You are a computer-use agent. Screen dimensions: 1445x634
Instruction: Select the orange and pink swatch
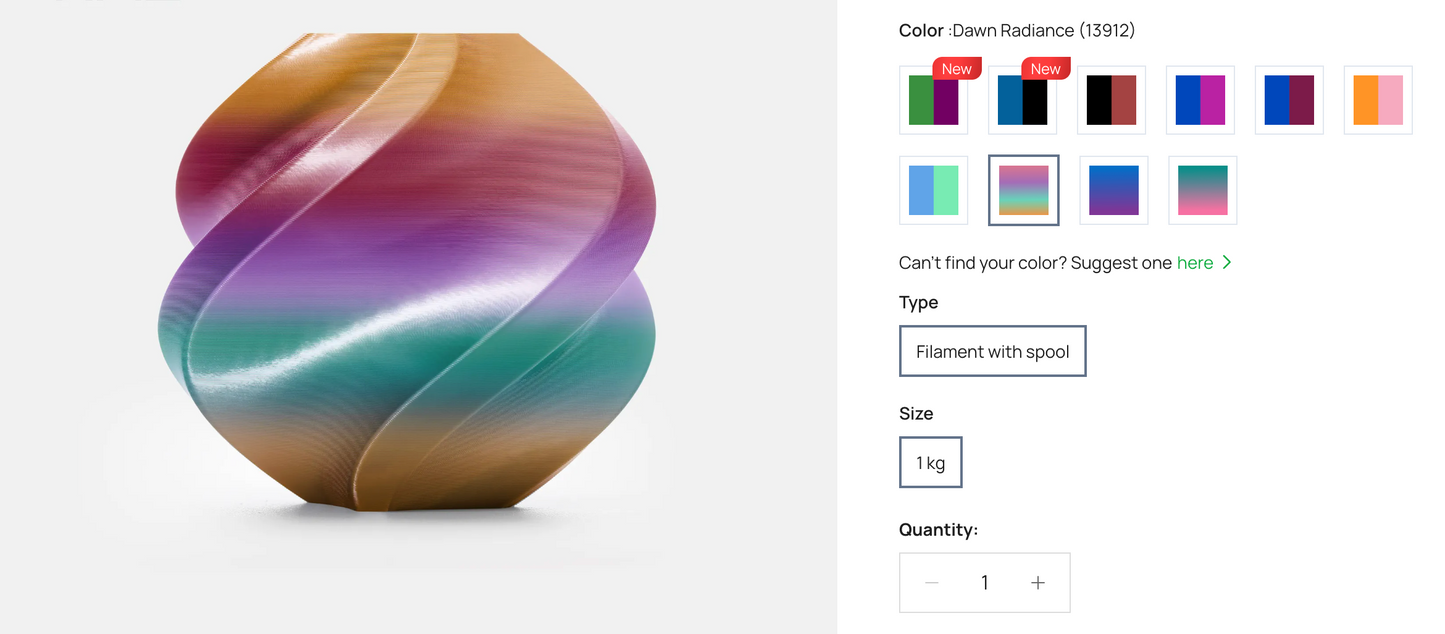pyautogui.click(x=1378, y=100)
